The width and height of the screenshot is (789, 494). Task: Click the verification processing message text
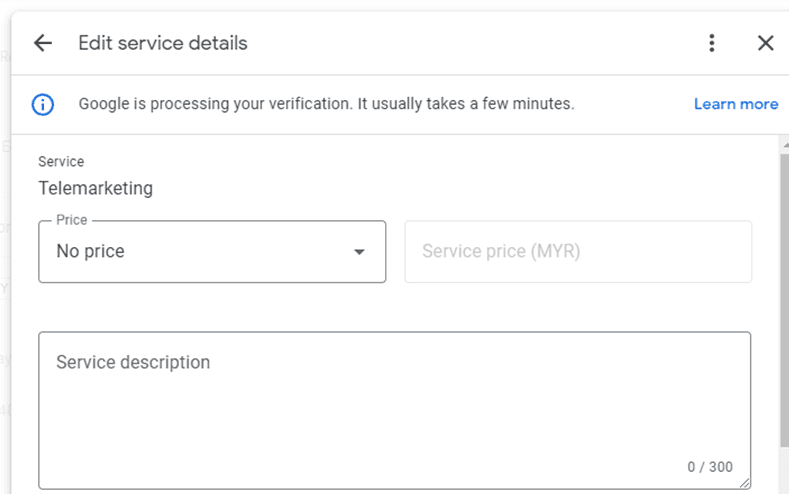326,104
